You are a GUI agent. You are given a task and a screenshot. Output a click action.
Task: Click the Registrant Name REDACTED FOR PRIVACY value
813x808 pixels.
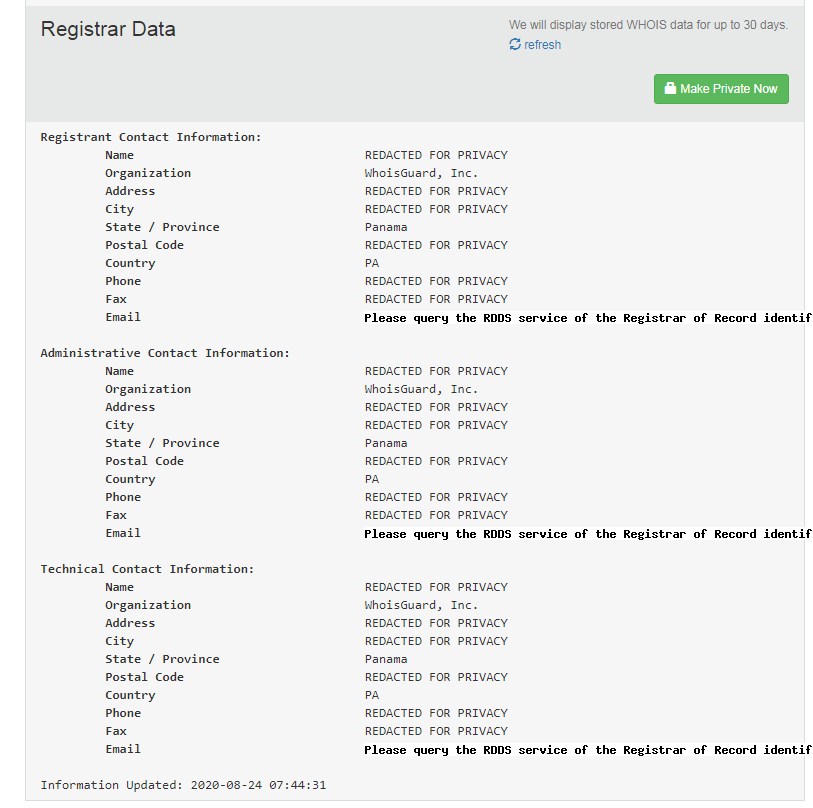[x=436, y=155]
